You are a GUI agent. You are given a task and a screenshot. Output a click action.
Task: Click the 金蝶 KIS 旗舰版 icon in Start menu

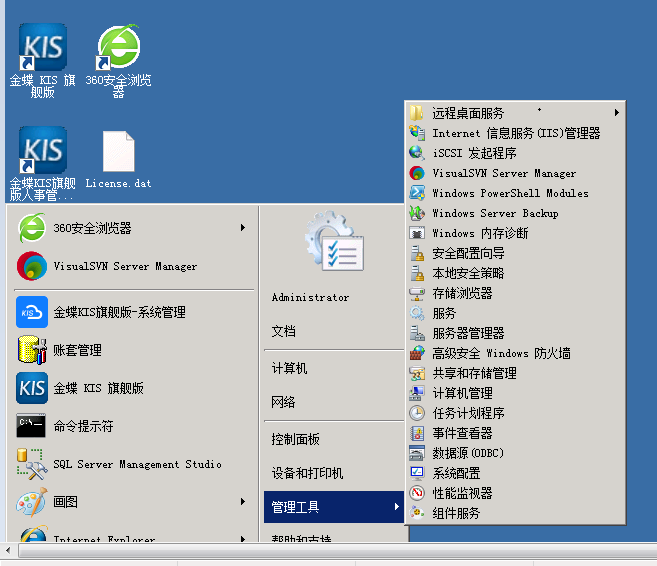pos(32,388)
